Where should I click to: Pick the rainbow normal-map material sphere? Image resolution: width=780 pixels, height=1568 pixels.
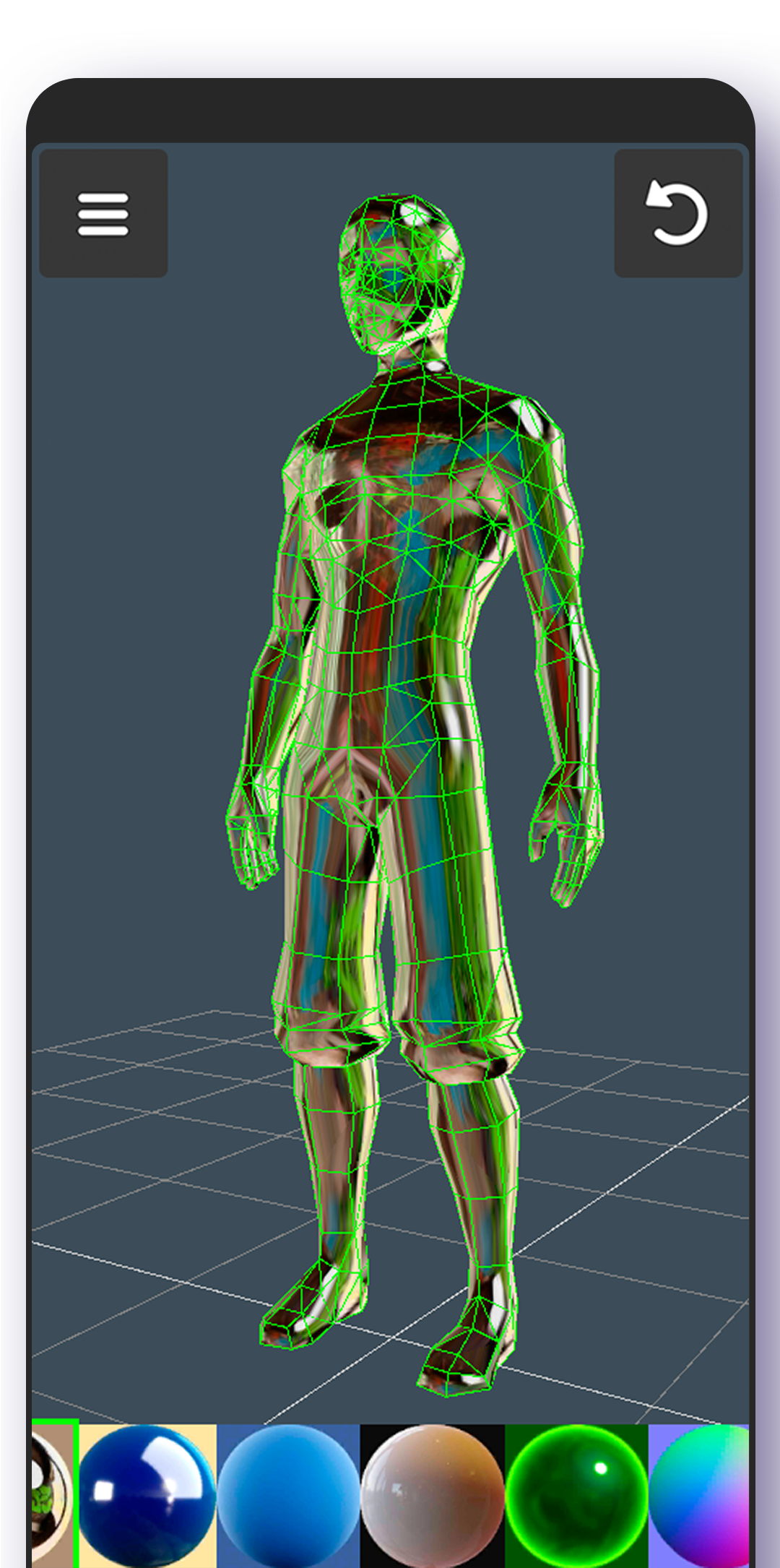[x=701, y=1494]
